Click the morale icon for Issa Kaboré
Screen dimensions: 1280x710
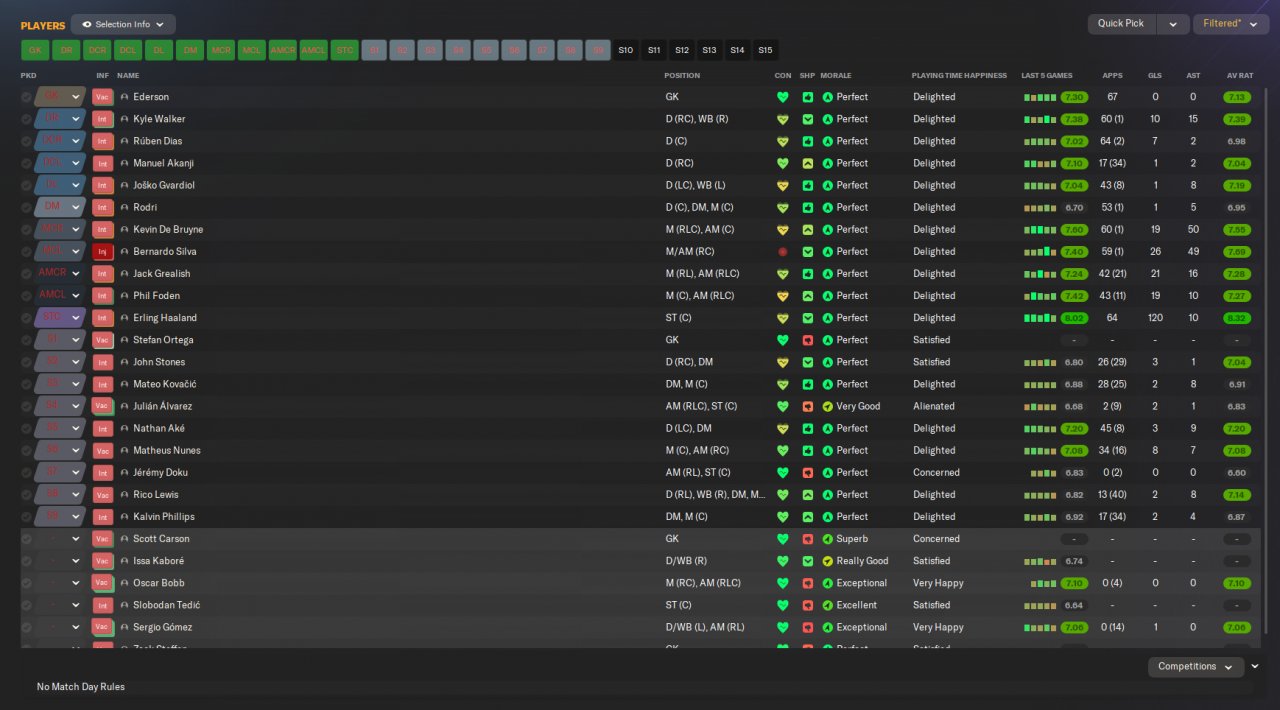(x=827, y=561)
